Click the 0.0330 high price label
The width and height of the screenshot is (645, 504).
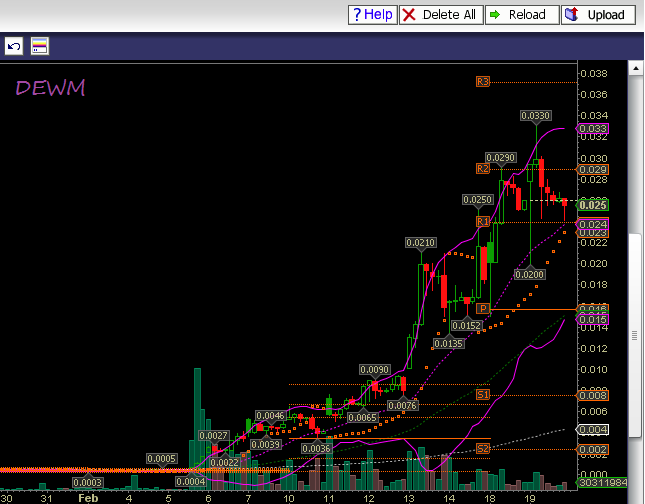[535, 116]
